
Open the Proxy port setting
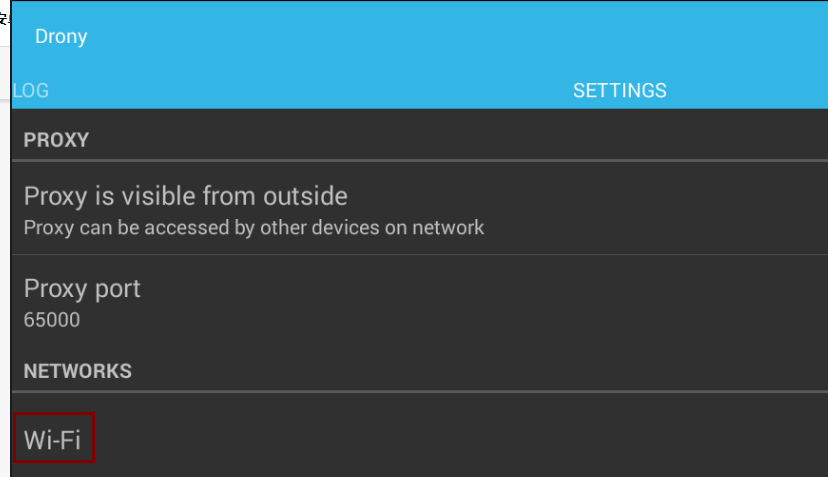click(x=420, y=302)
